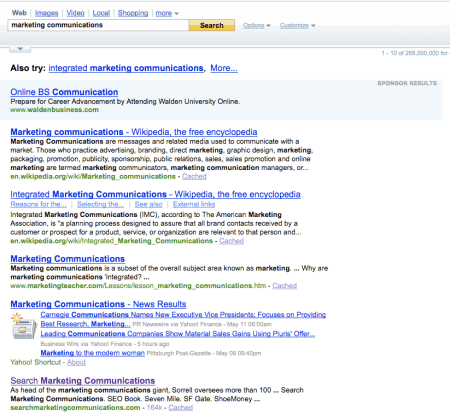Click searchmarketingcommunications.com green URL text
This screenshot has width=450, height=416.
(75, 408)
